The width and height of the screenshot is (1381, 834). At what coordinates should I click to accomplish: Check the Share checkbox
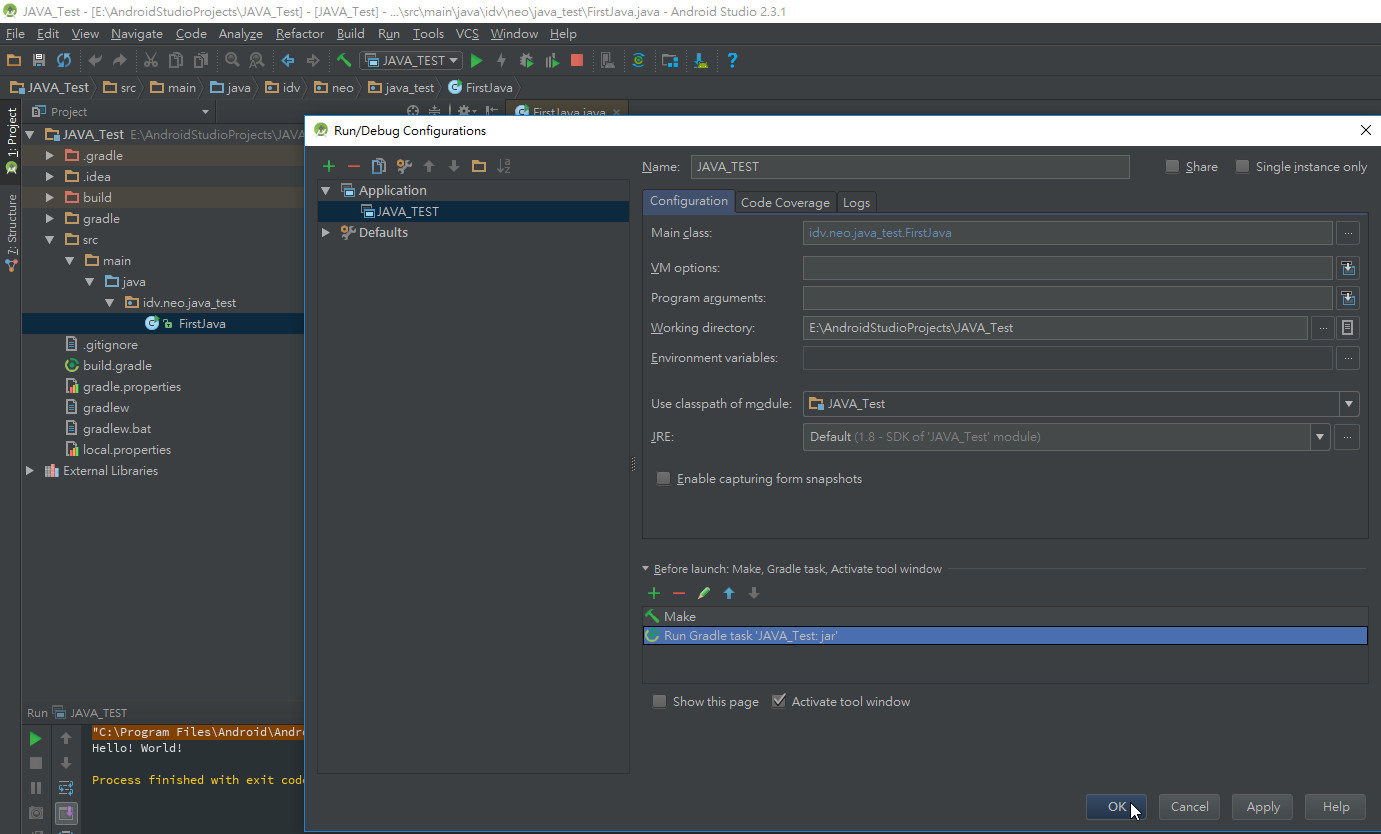click(1173, 167)
